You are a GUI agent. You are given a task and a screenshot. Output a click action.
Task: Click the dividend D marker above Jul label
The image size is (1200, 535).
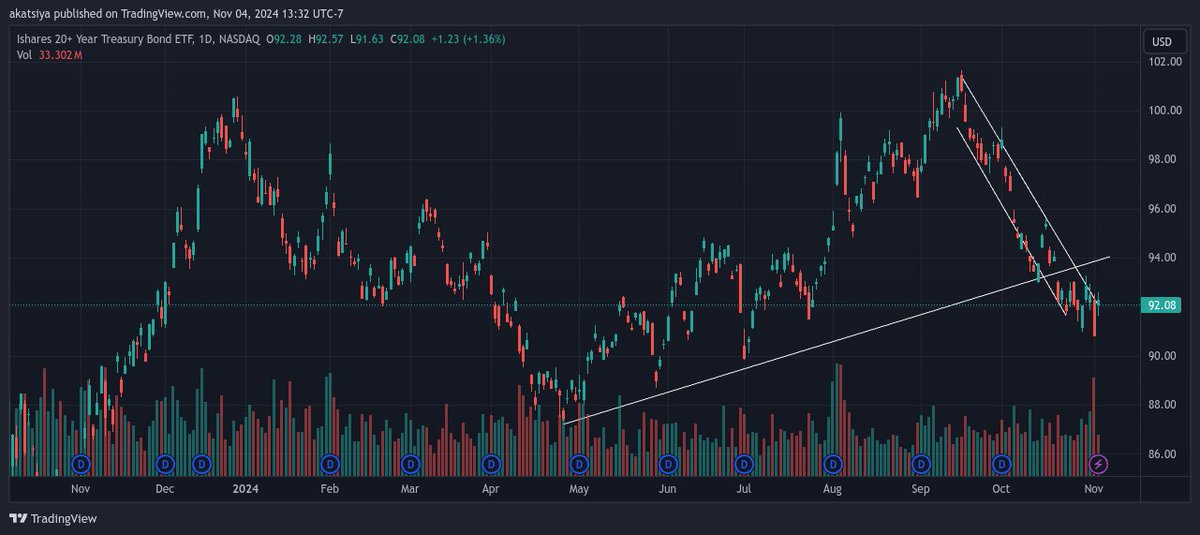pos(744,464)
